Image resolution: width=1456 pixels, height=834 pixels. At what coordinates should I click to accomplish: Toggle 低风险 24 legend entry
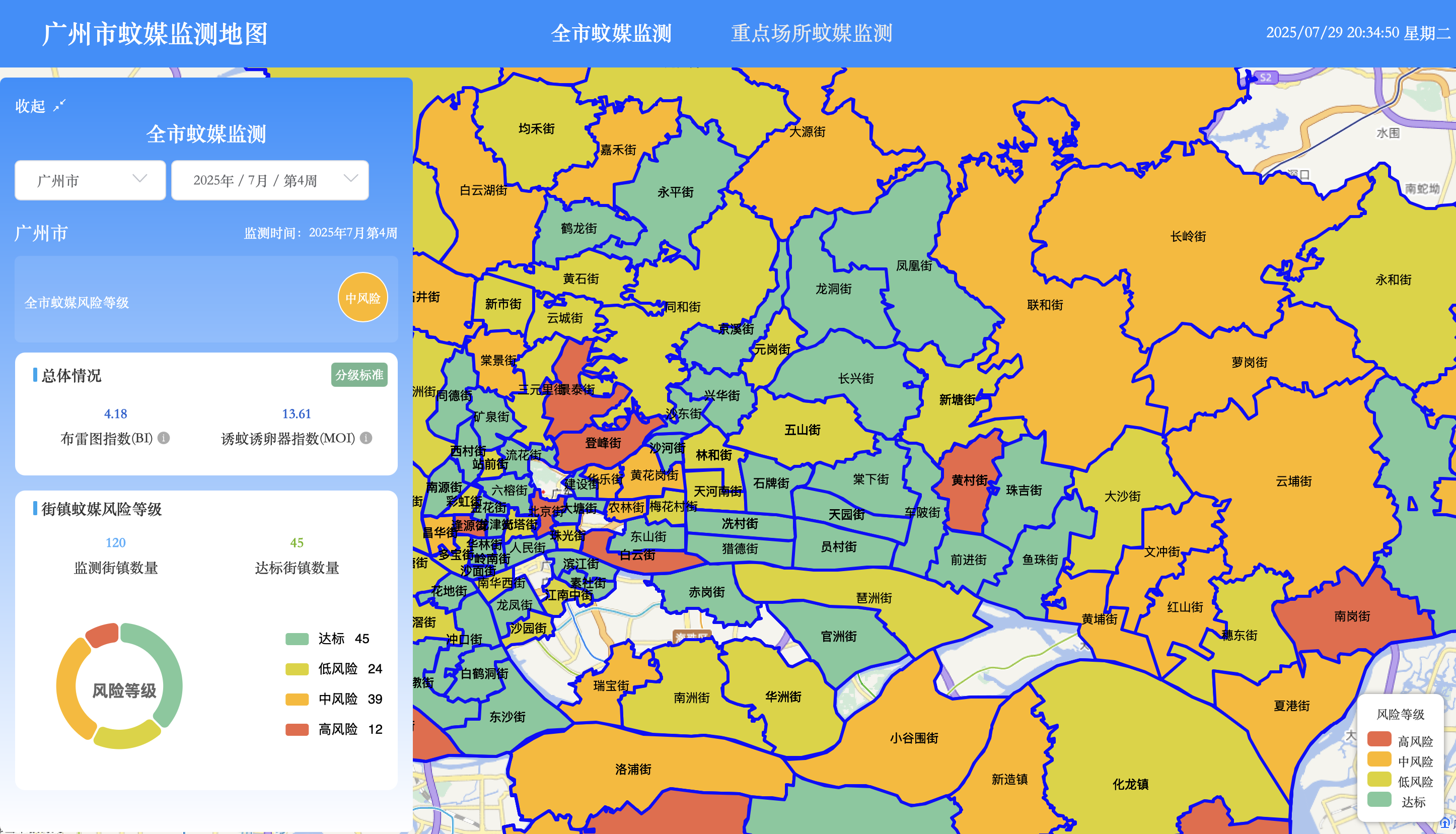click(x=349, y=669)
